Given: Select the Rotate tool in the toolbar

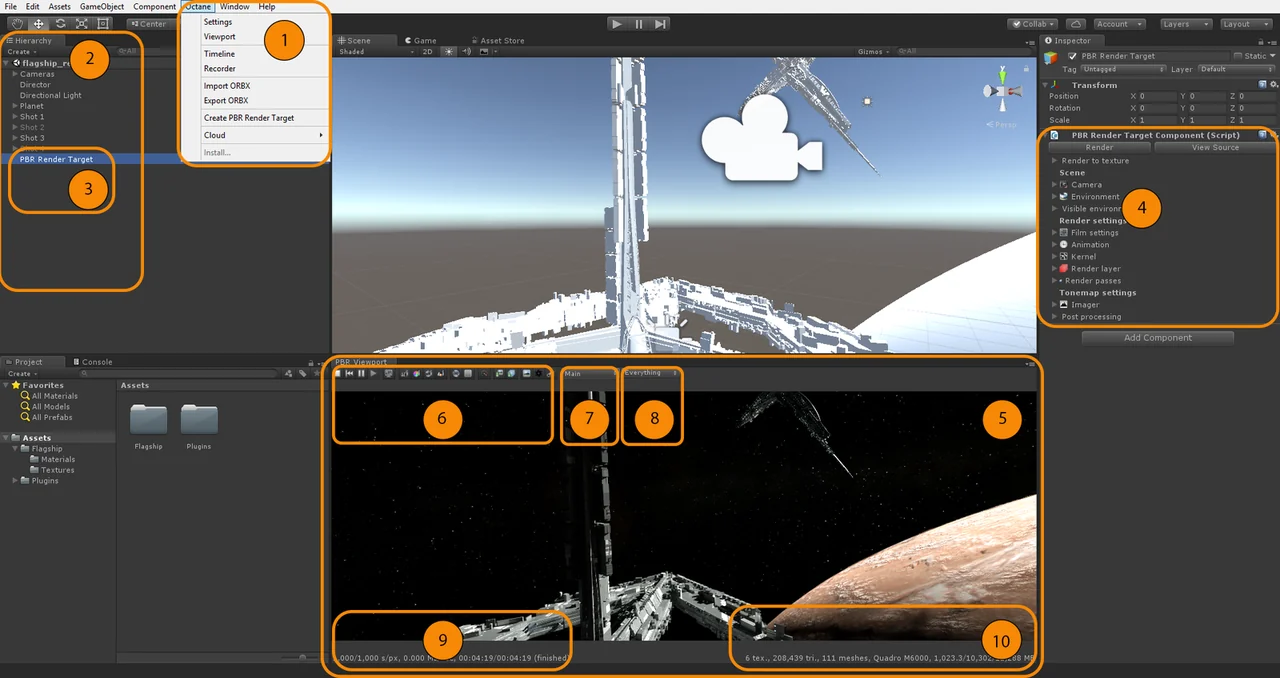Looking at the screenshot, I should [x=60, y=23].
